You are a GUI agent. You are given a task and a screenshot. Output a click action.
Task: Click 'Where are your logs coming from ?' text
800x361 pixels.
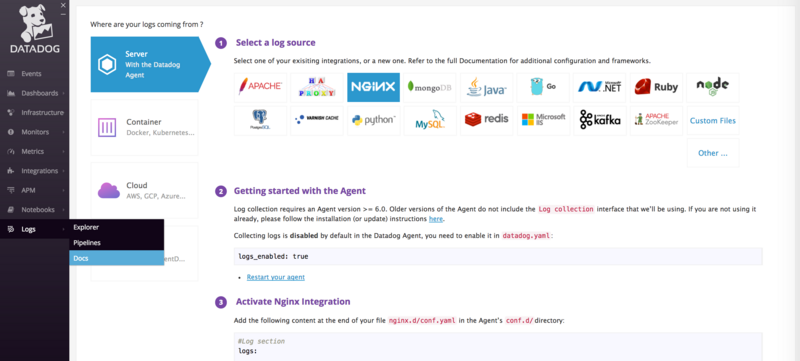click(x=147, y=24)
